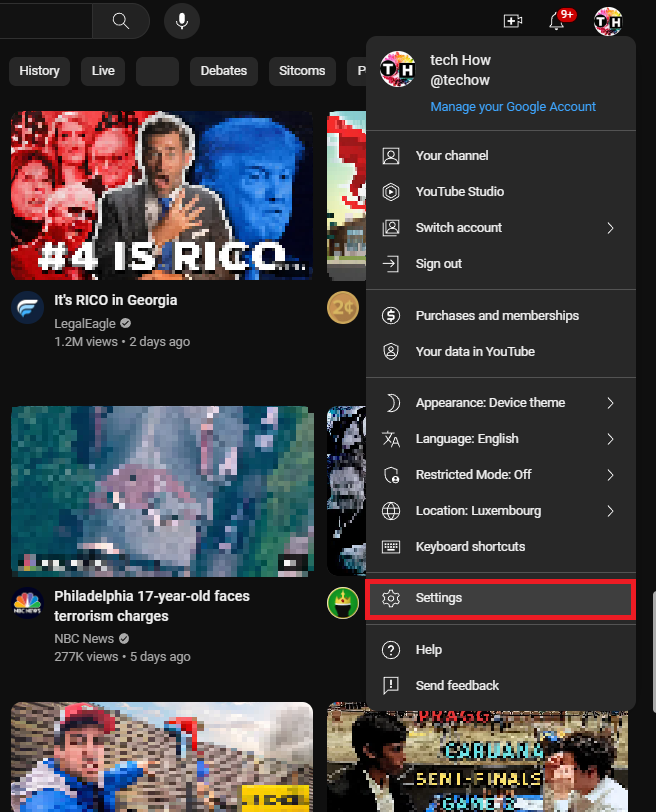Open the #4 IS RICO thumbnail
656x812 pixels.
coord(162,196)
